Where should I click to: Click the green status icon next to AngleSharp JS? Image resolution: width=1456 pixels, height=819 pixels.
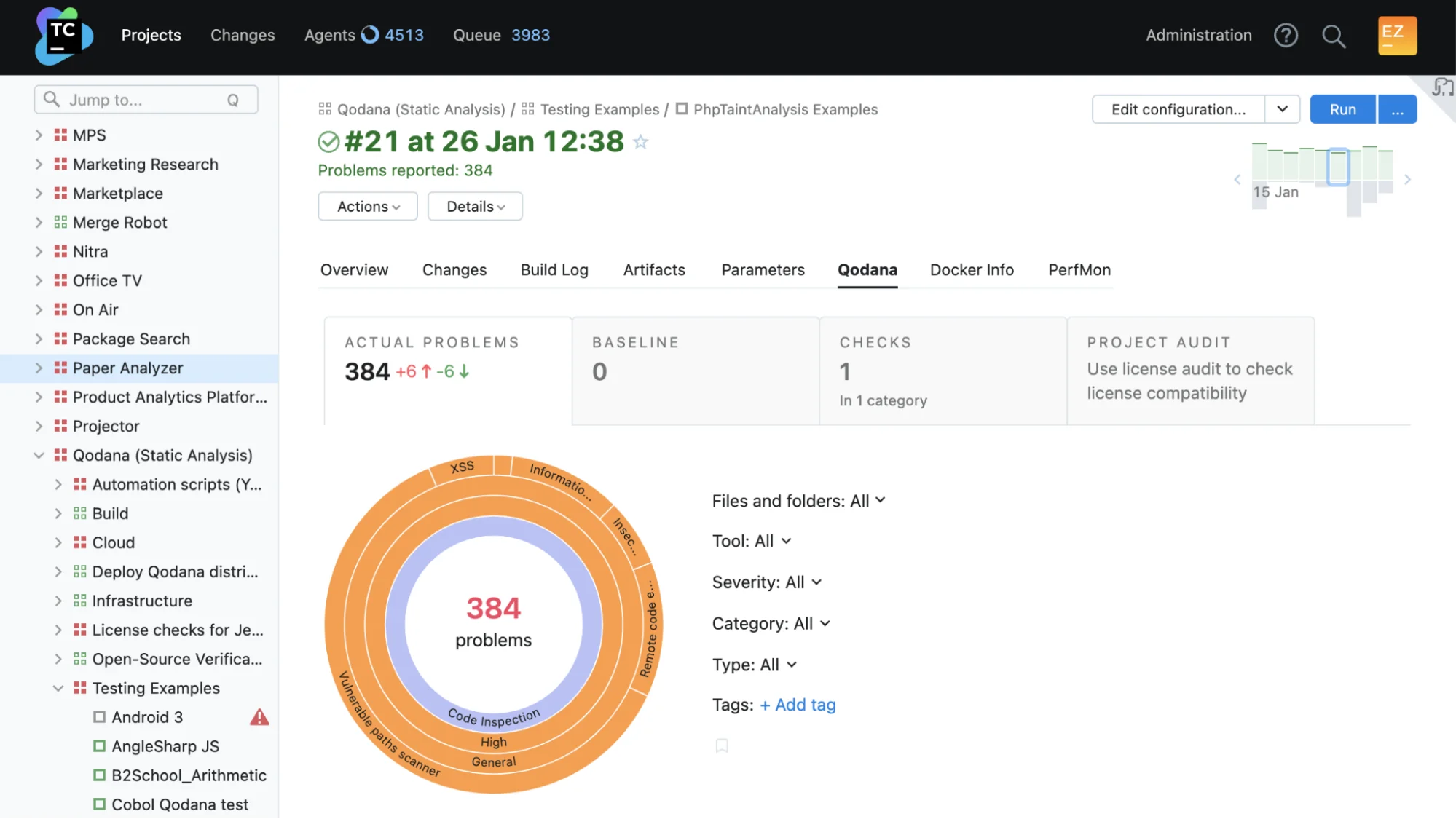tap(99, 745)
